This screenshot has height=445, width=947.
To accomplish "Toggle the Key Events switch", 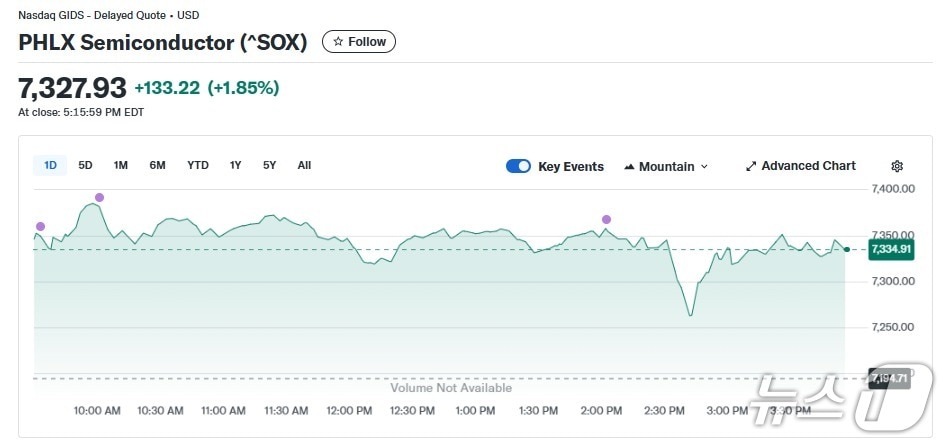I will coord(518,166).
